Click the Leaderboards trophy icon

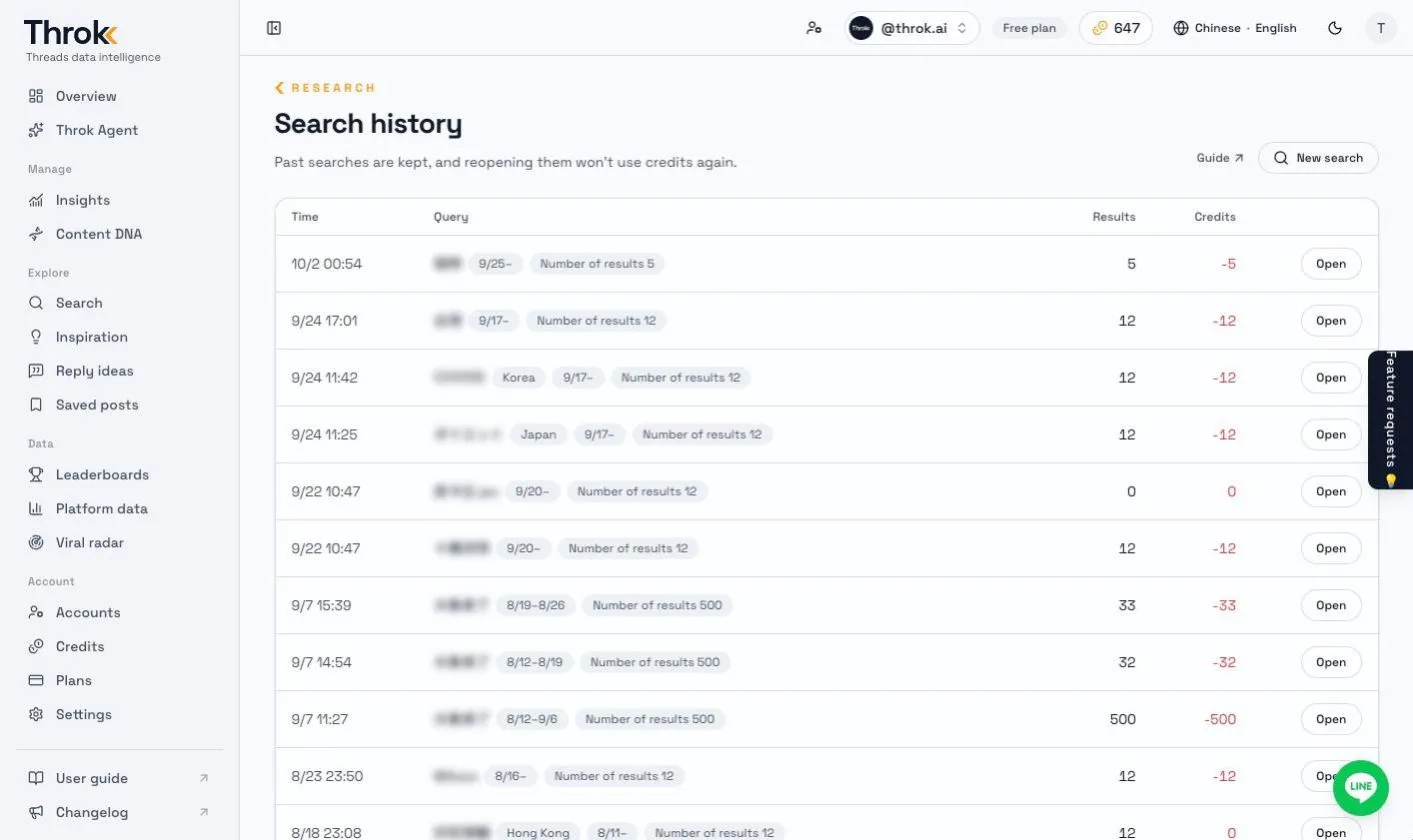coord(36,475)
